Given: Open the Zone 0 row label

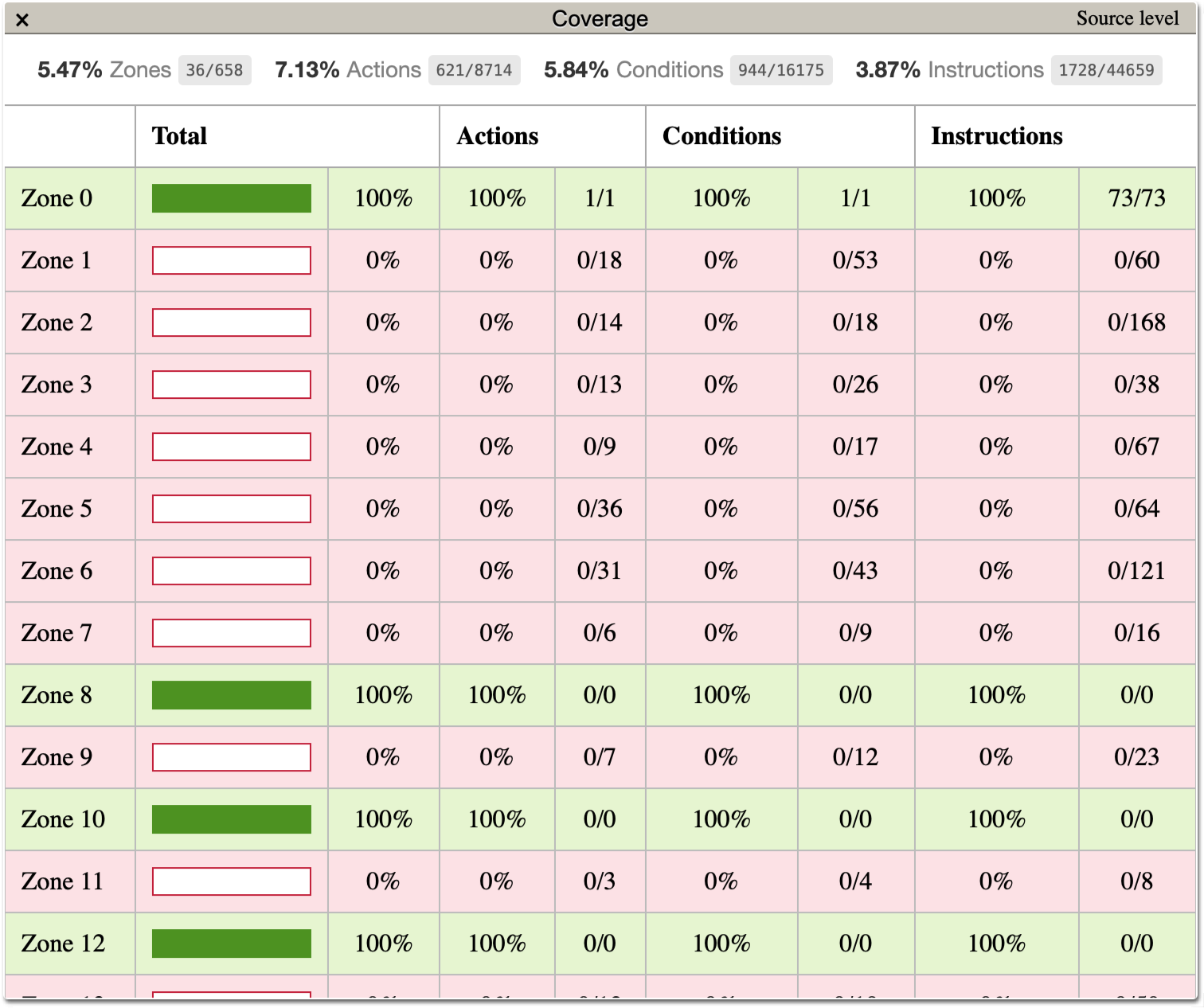Looking at the screenshot, I should coord(57,198).
